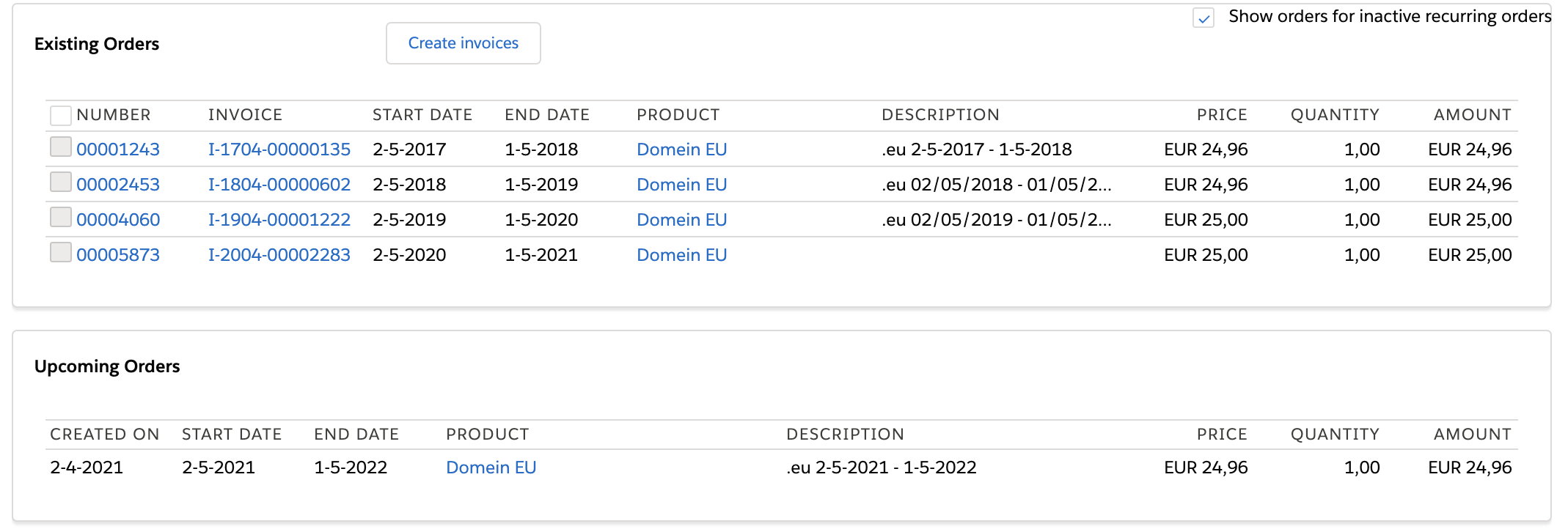Open Domein EU product in 2-5-2020 order
This screenshot has width=1568, height=532.
point(681,255)
